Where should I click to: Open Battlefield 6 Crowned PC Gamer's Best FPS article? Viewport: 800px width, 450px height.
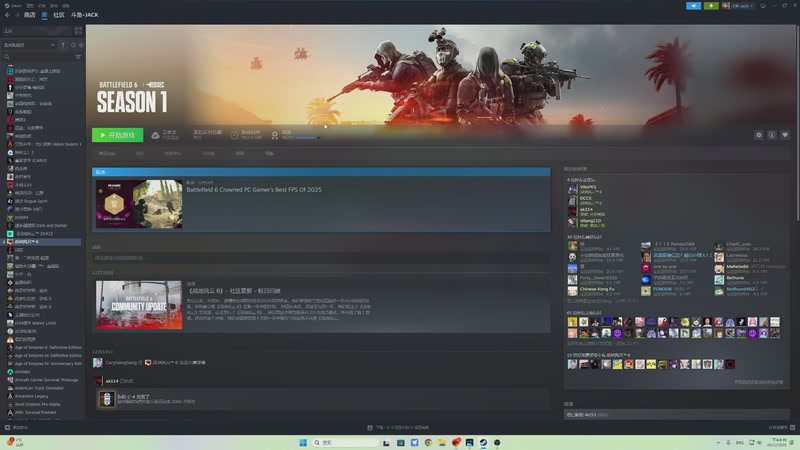[x=254, y=190]
